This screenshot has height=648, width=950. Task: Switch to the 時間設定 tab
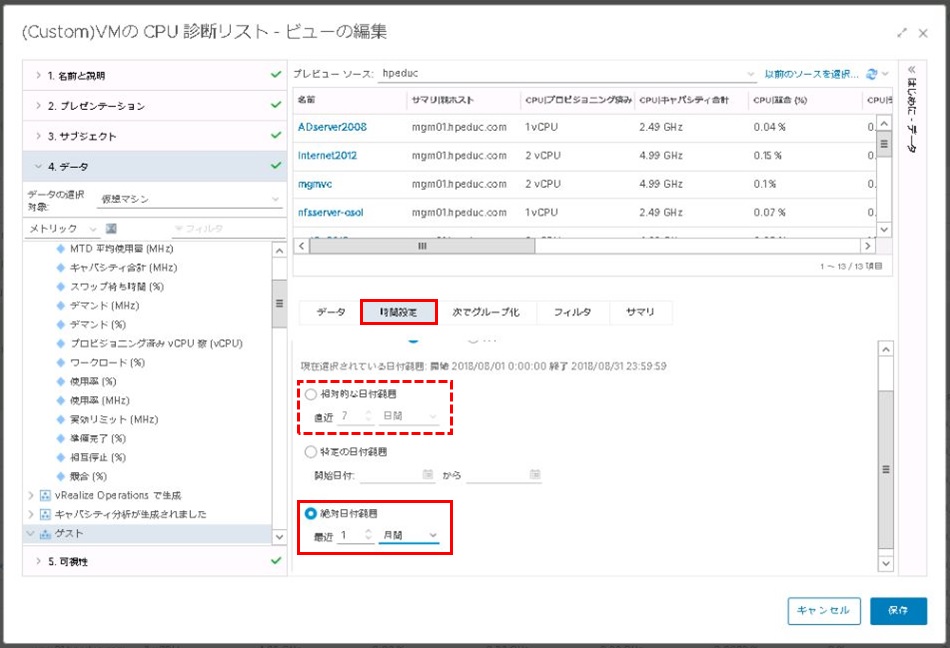coord(398,312)
